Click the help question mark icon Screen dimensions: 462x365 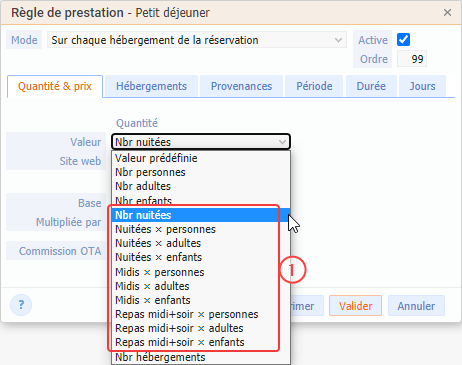pos(21,305)
